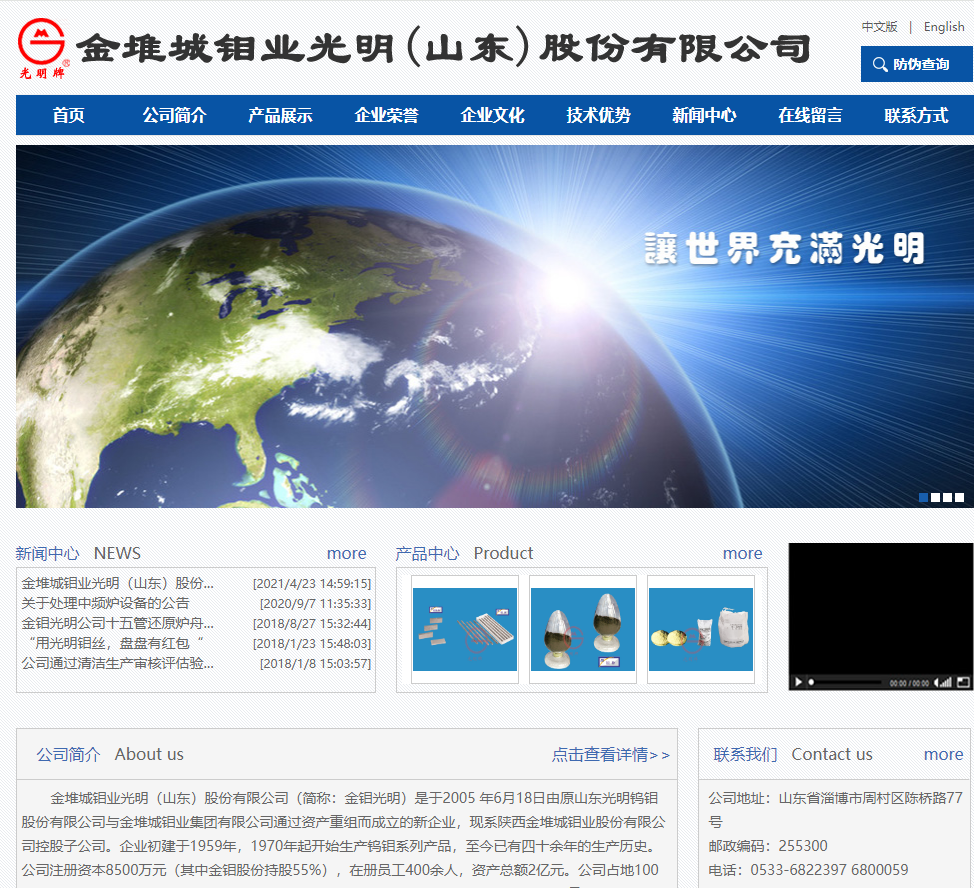This screenshot has height=888, width=974.
Task: Go to 新闻中心 in navigation bar
Action: coord(704,115)
